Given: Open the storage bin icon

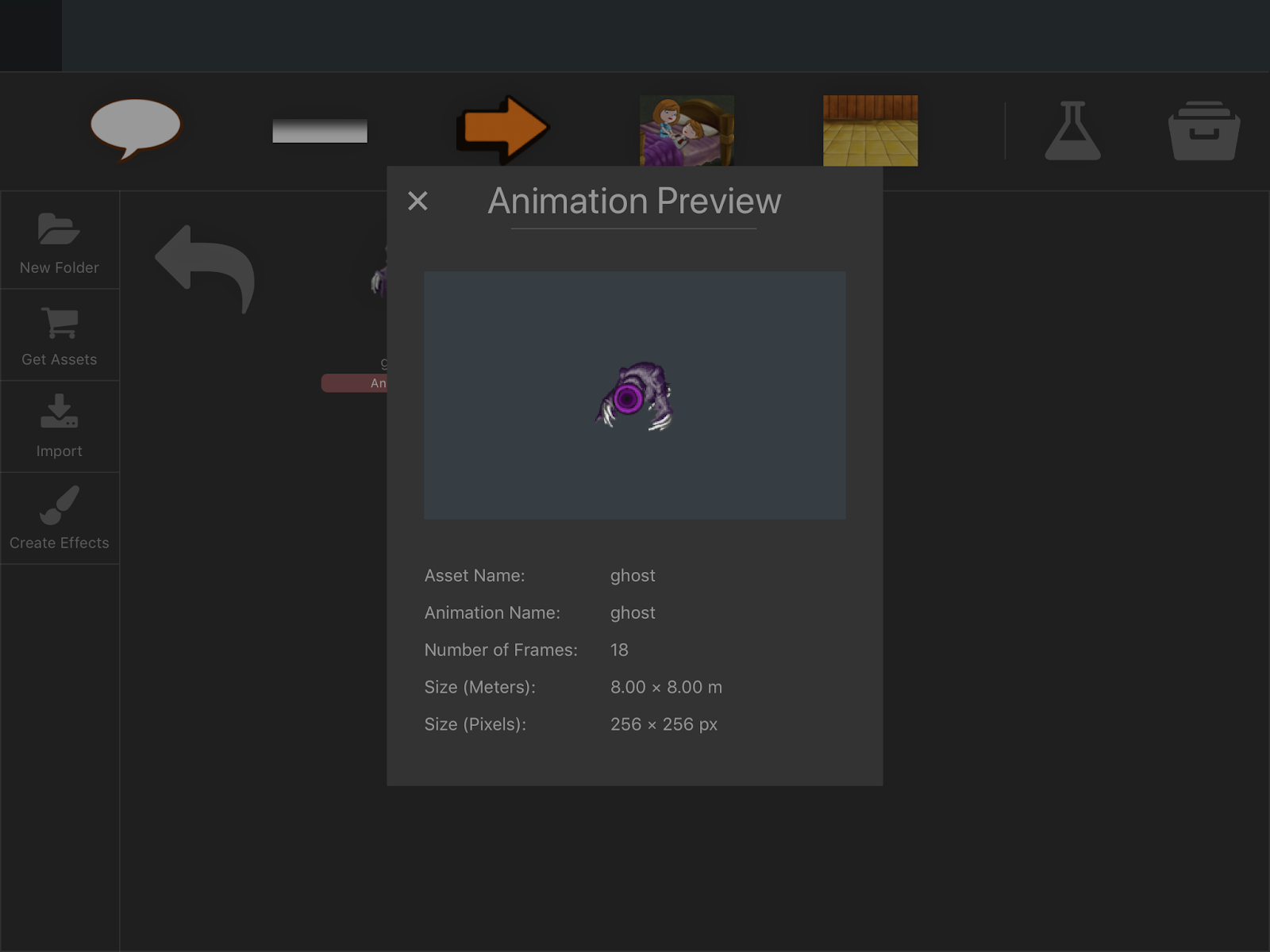Looking at the screenshot, I should click(1203, 131).
